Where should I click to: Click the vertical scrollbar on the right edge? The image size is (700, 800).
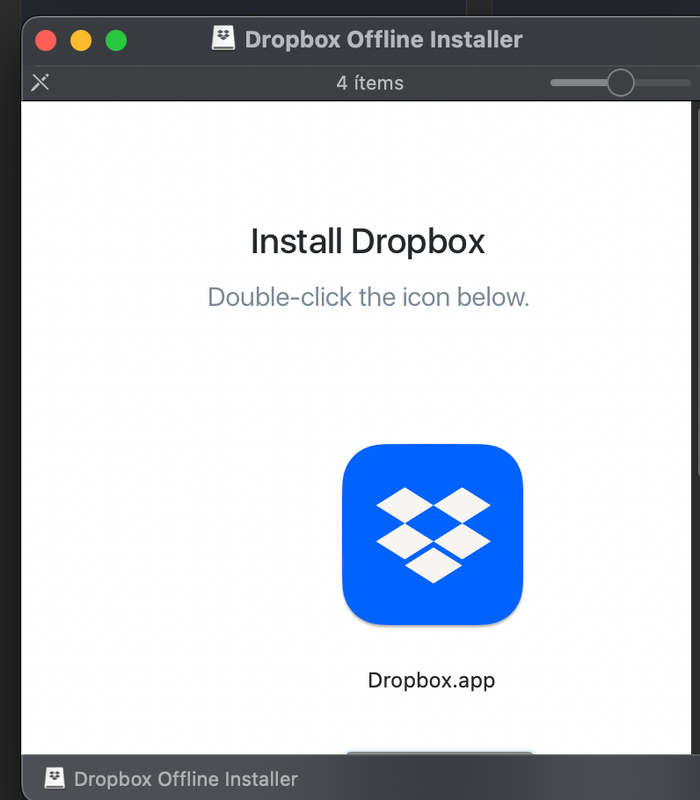pyautogui.click(x=696, y=291)
